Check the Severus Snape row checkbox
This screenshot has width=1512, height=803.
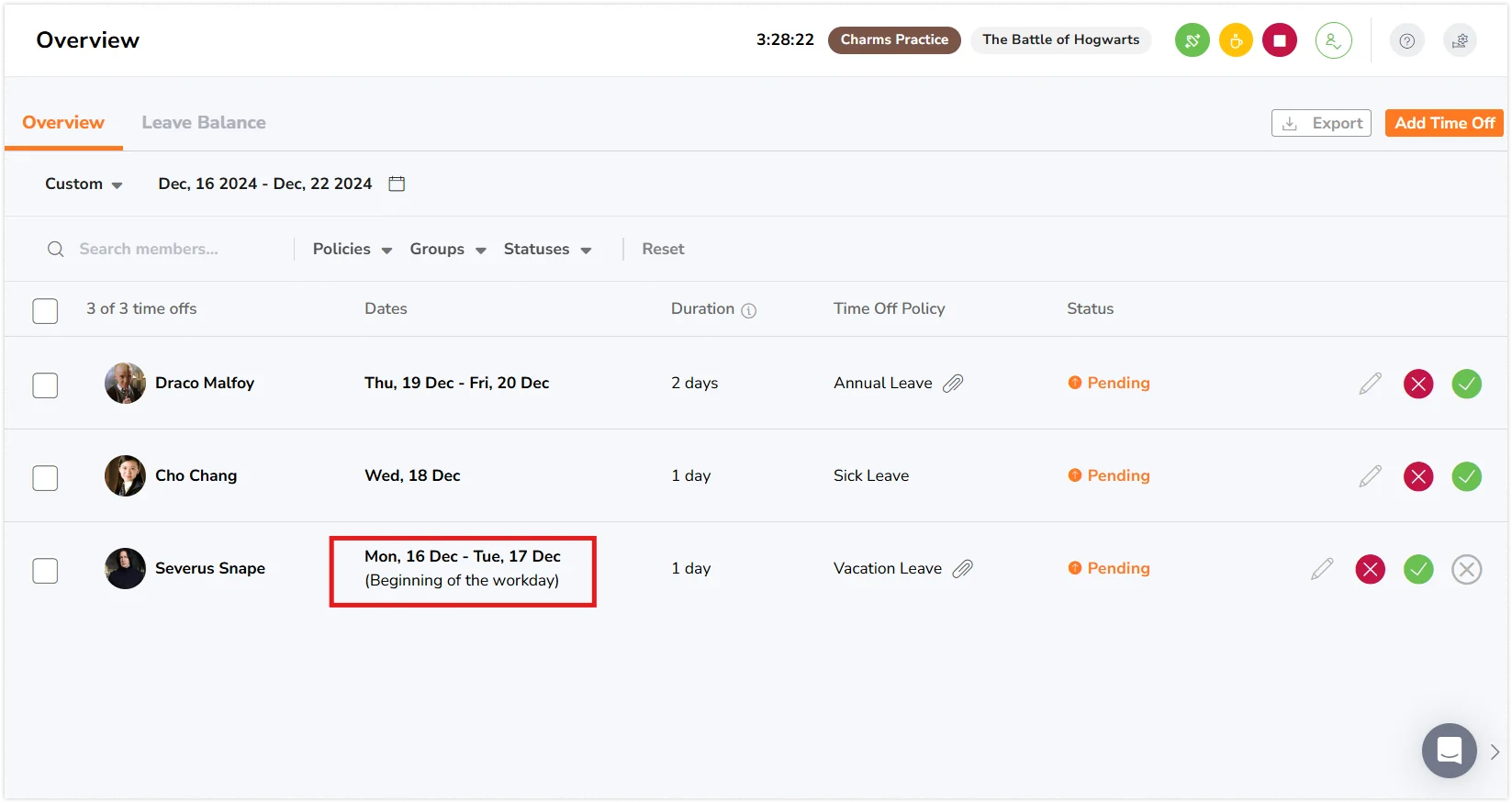(45, 570)
